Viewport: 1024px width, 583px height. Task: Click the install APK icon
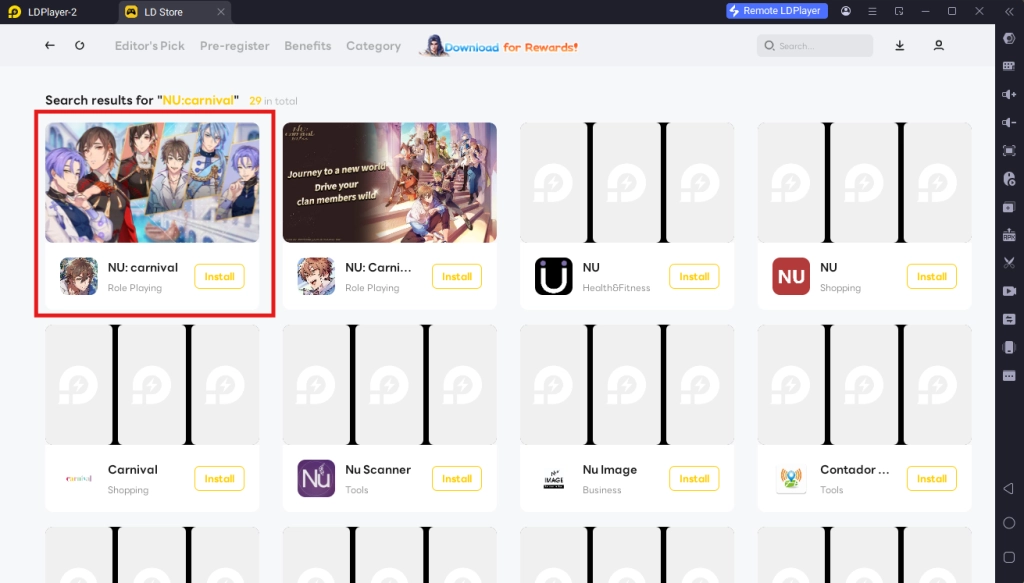tap(1009, 235)
